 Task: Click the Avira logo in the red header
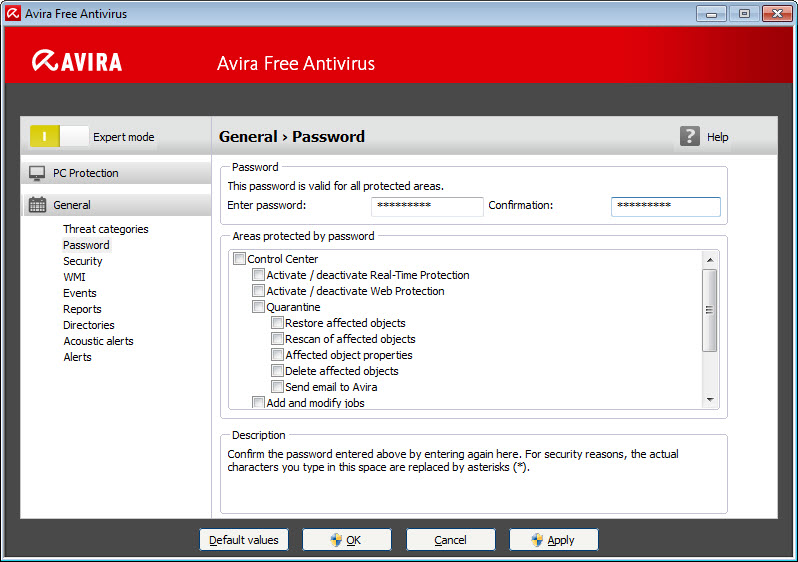click(77, 61)
